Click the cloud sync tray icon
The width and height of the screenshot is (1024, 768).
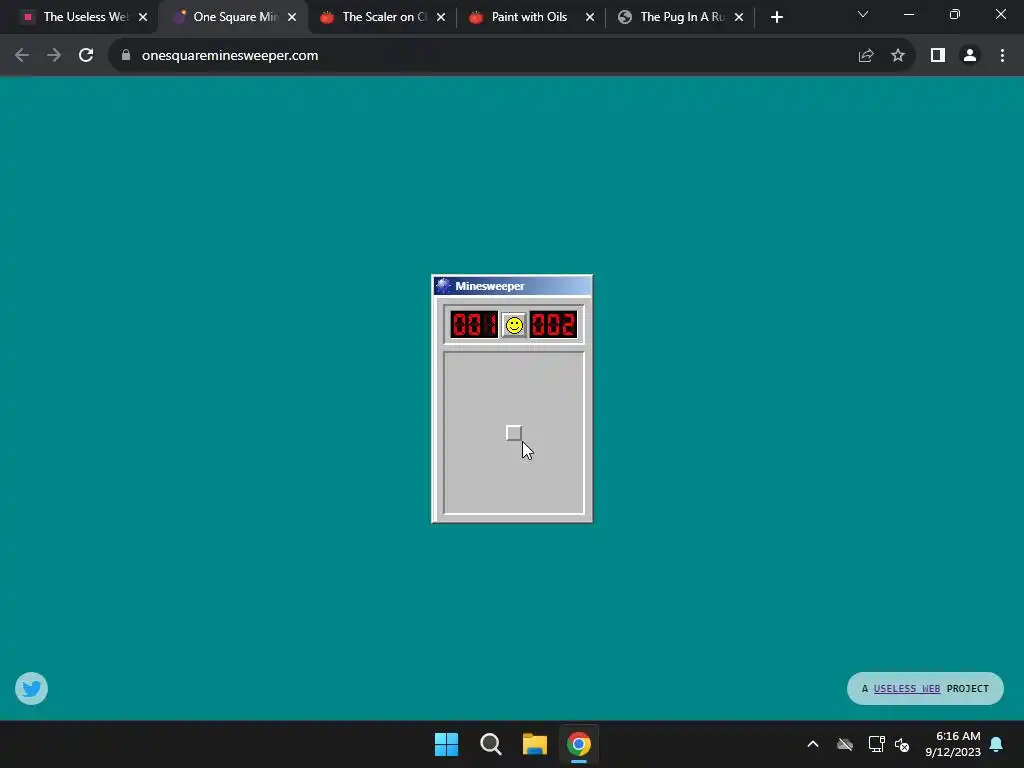tap(845, 744)
